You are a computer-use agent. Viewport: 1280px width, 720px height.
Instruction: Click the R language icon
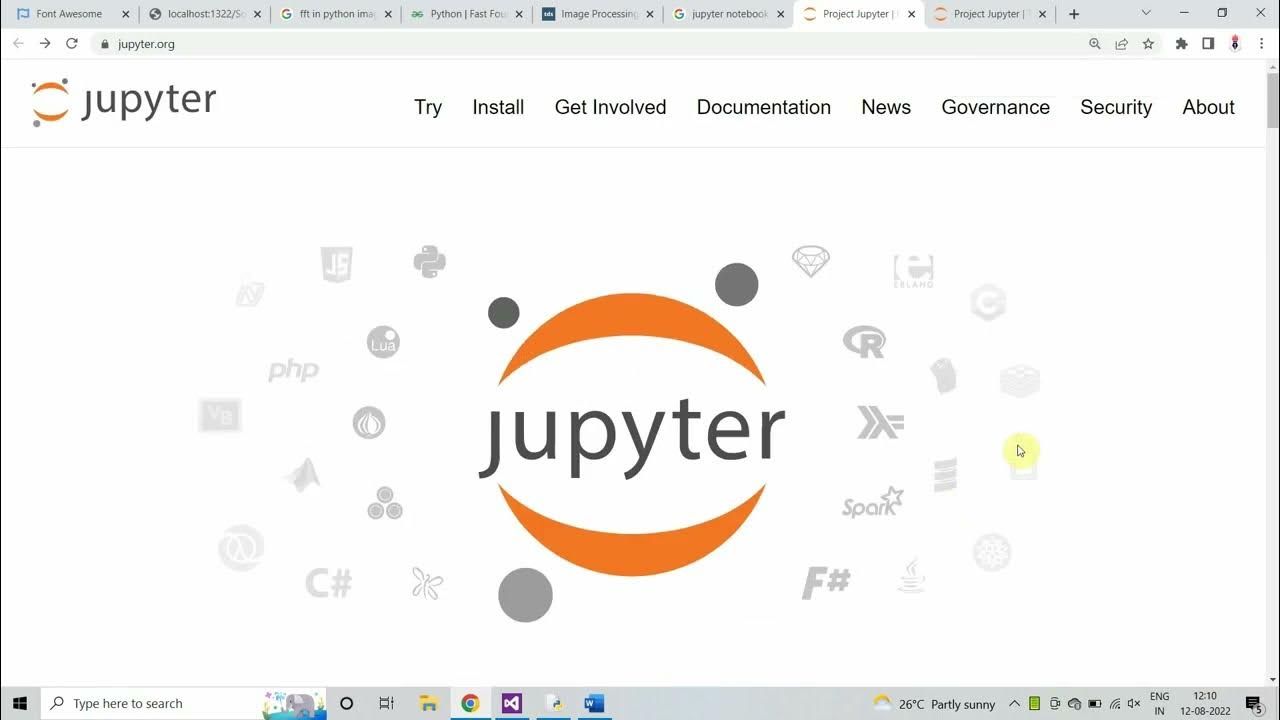pyautogui.click(x=864, y=342)
